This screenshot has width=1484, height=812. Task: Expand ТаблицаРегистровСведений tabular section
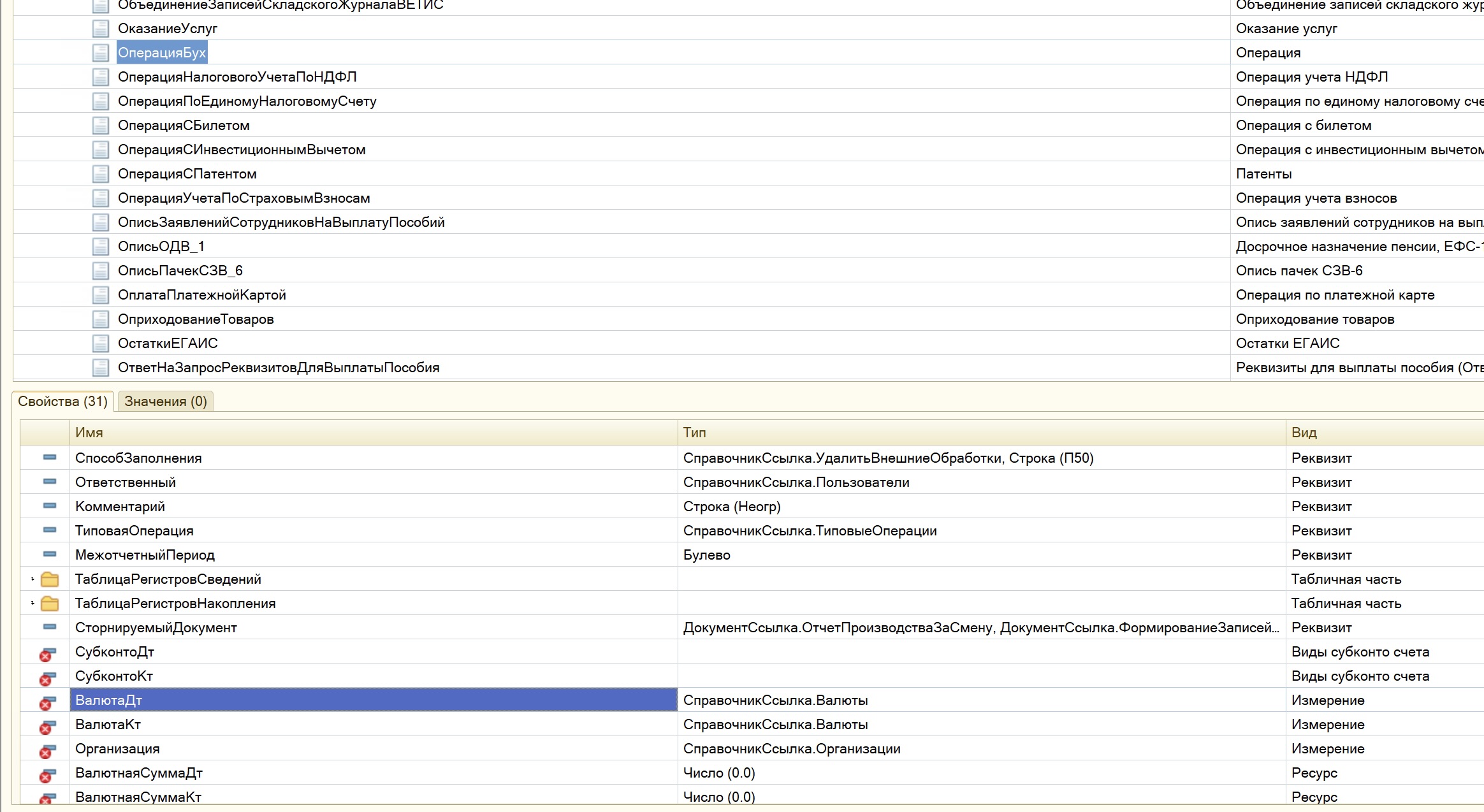pyautogui.click(x=33, y=579)
